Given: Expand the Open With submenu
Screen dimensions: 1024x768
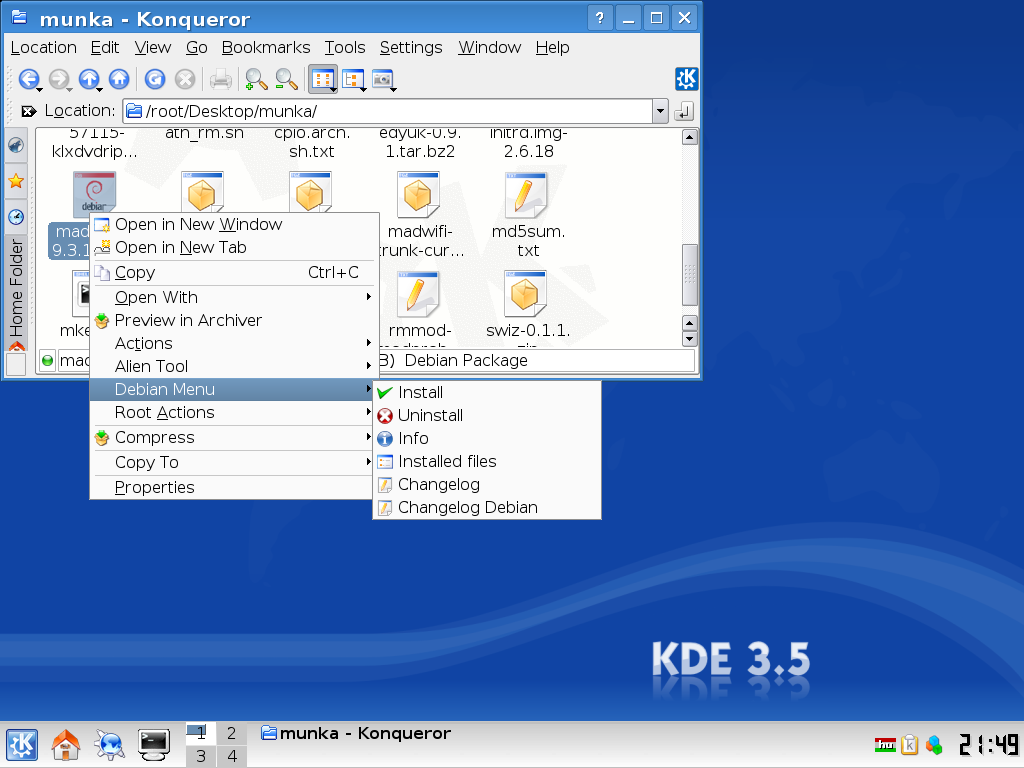Looking at the screenshot, I should (232, 297).
